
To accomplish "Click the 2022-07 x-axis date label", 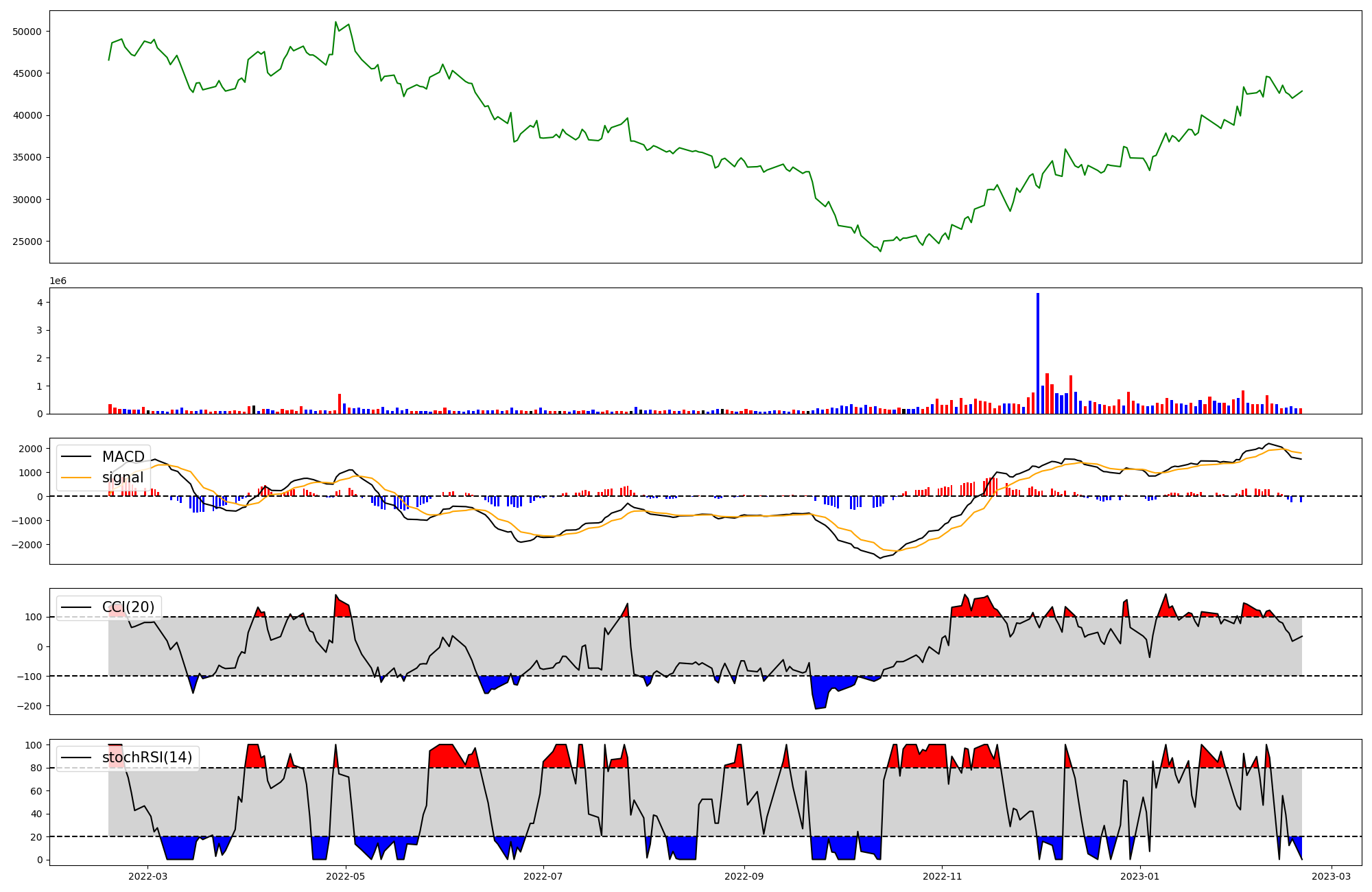I will click(543, 876).
